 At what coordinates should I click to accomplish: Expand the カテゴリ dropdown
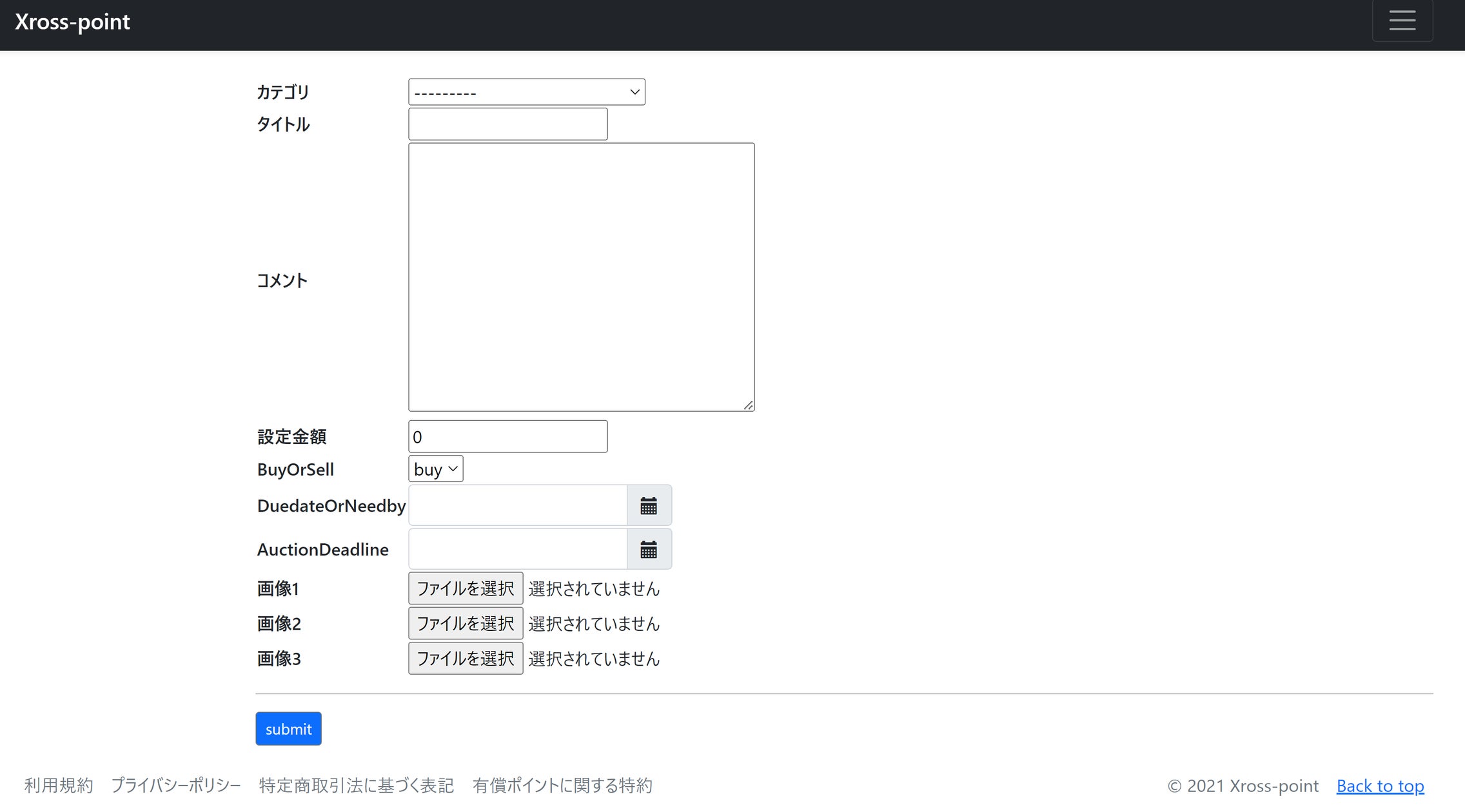coord(526,92)
